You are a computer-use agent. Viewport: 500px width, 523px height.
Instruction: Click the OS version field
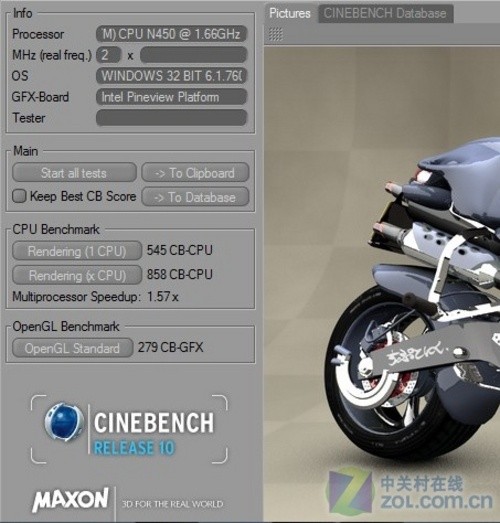point(171,76)
